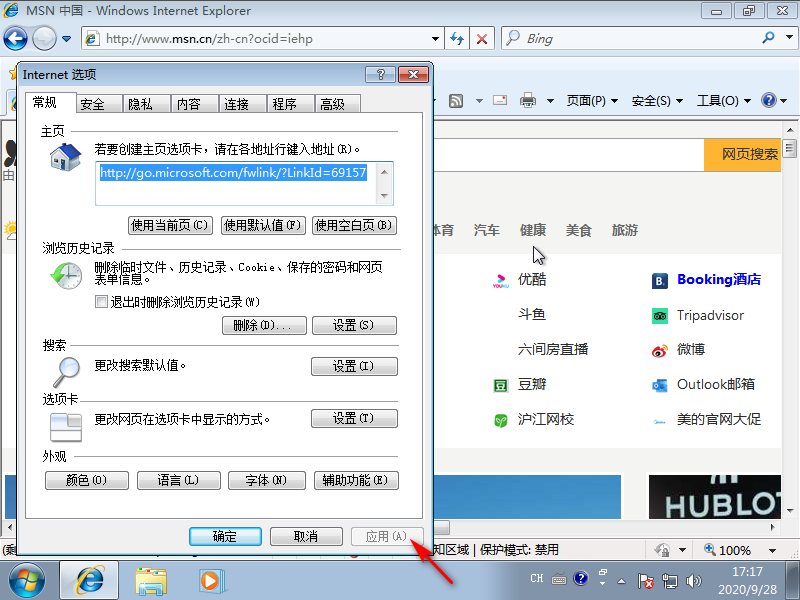Enable delete browsing history on exit checkbox

[x=101, y=302]
